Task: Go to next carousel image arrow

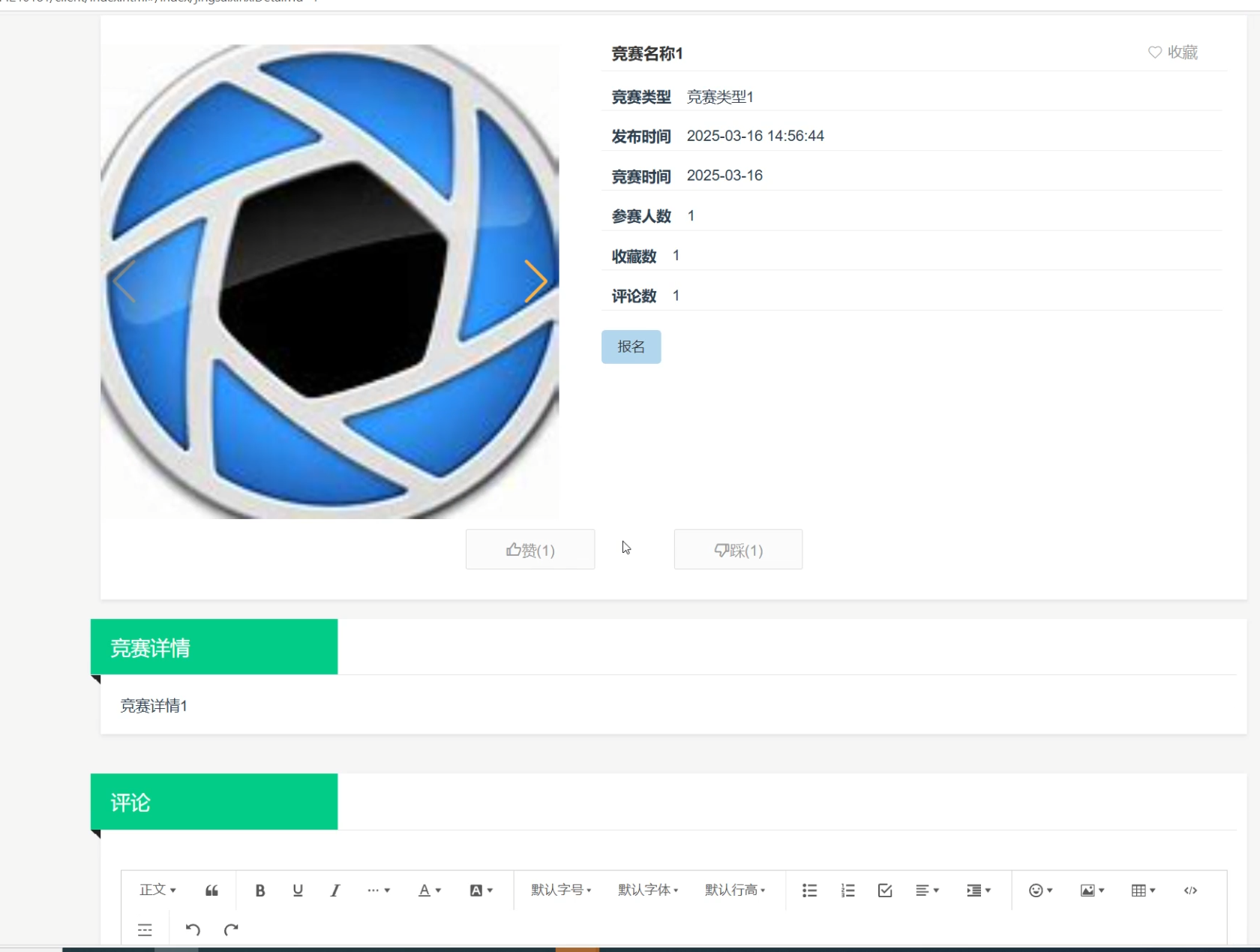Action: pos(535,281)
